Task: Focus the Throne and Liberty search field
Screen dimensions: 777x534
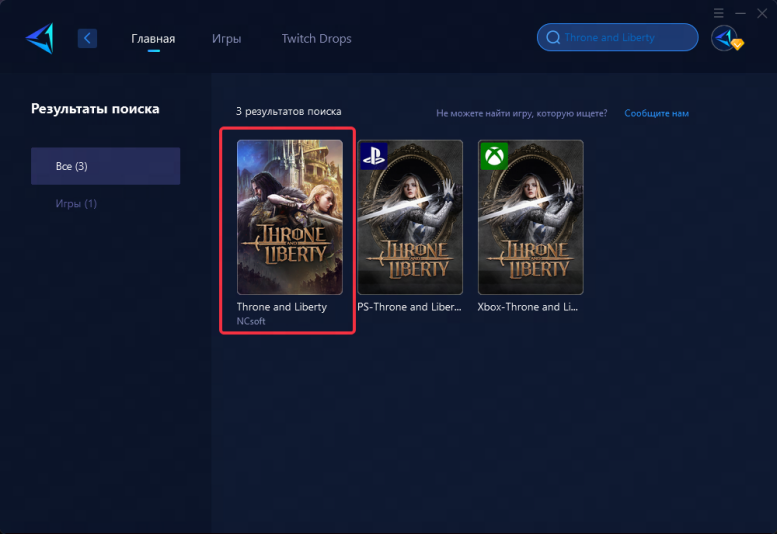Action: 617,37
